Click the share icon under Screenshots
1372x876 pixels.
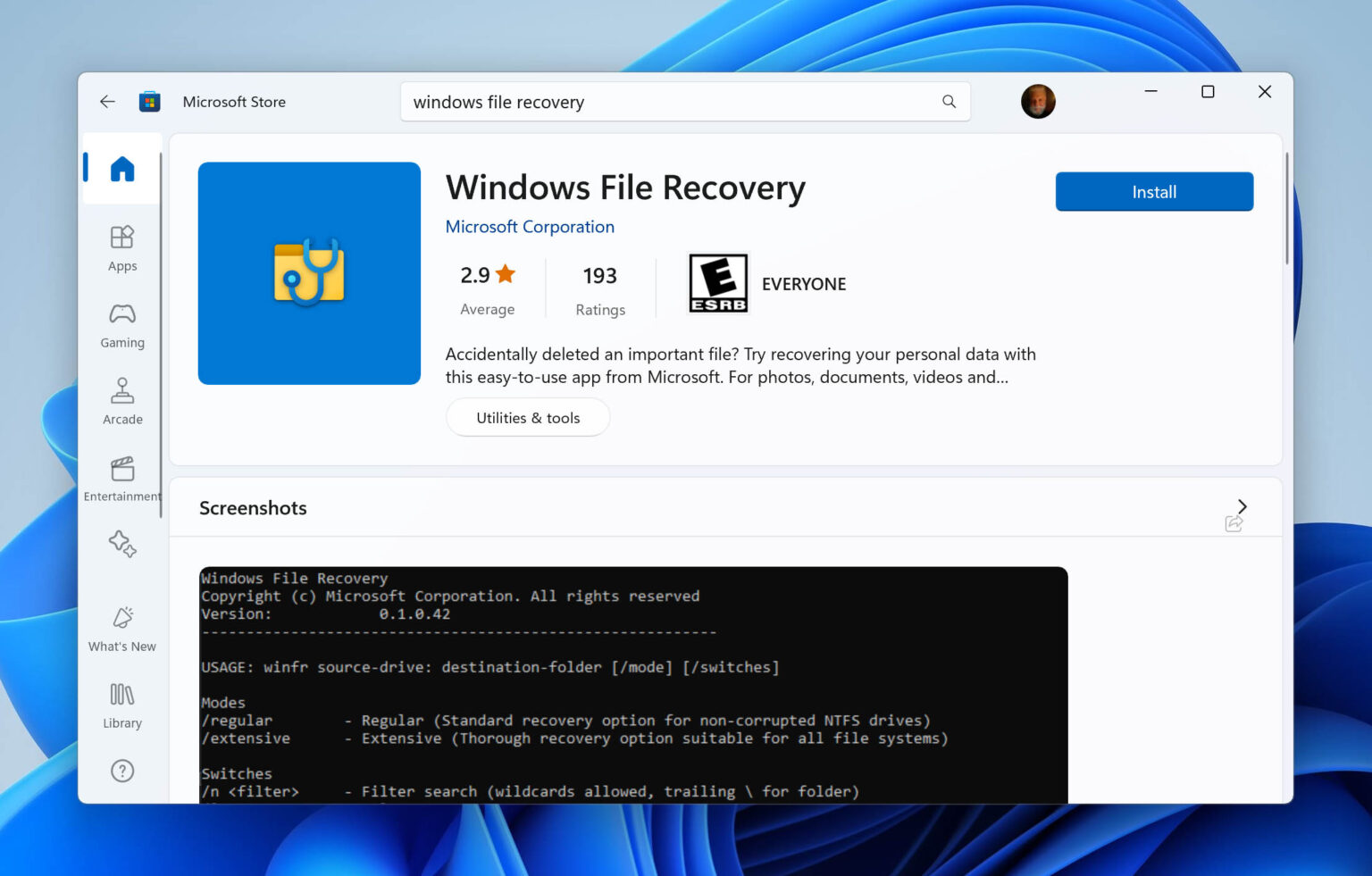pos(1234,524)
